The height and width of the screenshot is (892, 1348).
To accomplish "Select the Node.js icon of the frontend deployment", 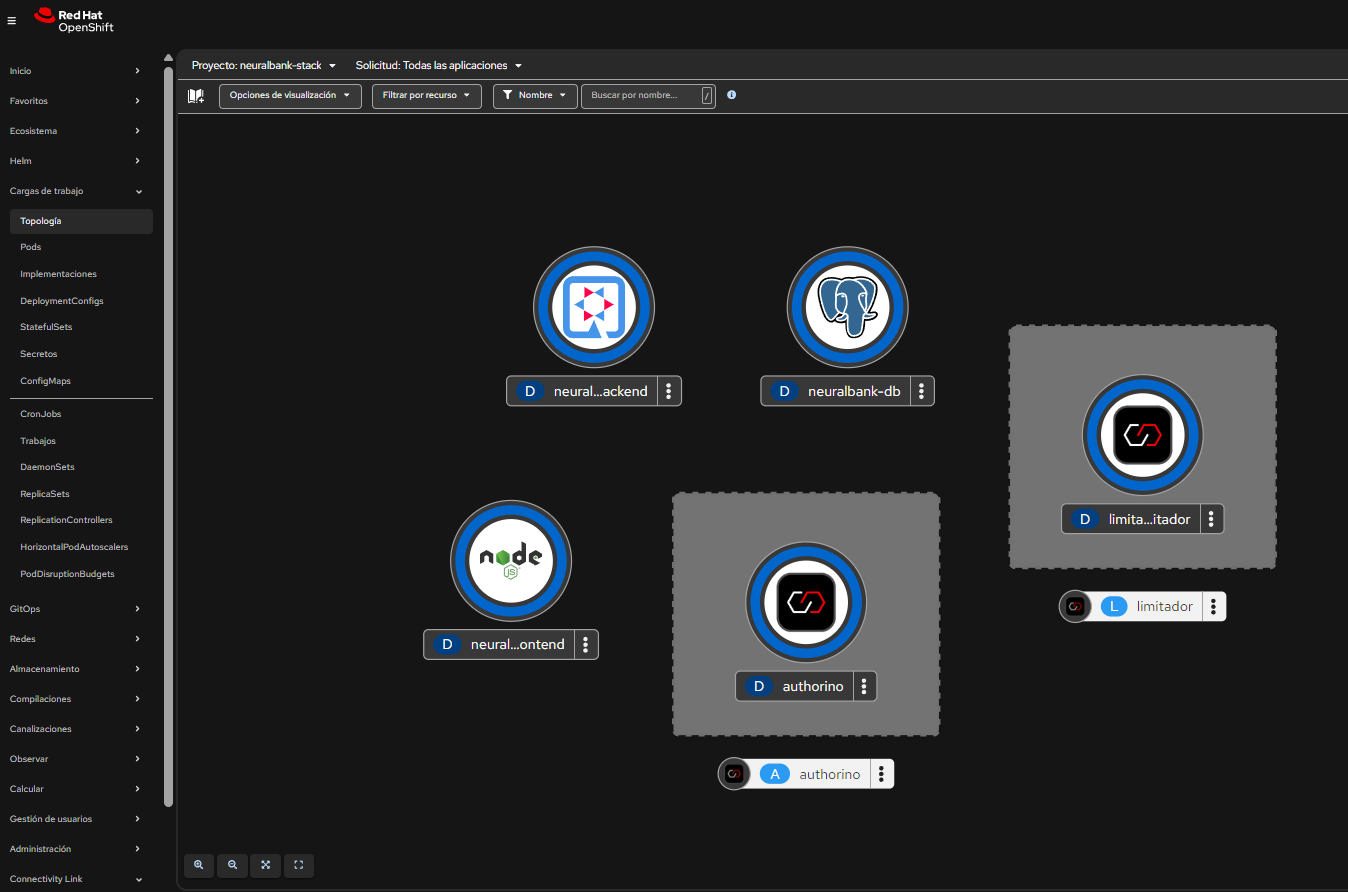I will 511,561.
